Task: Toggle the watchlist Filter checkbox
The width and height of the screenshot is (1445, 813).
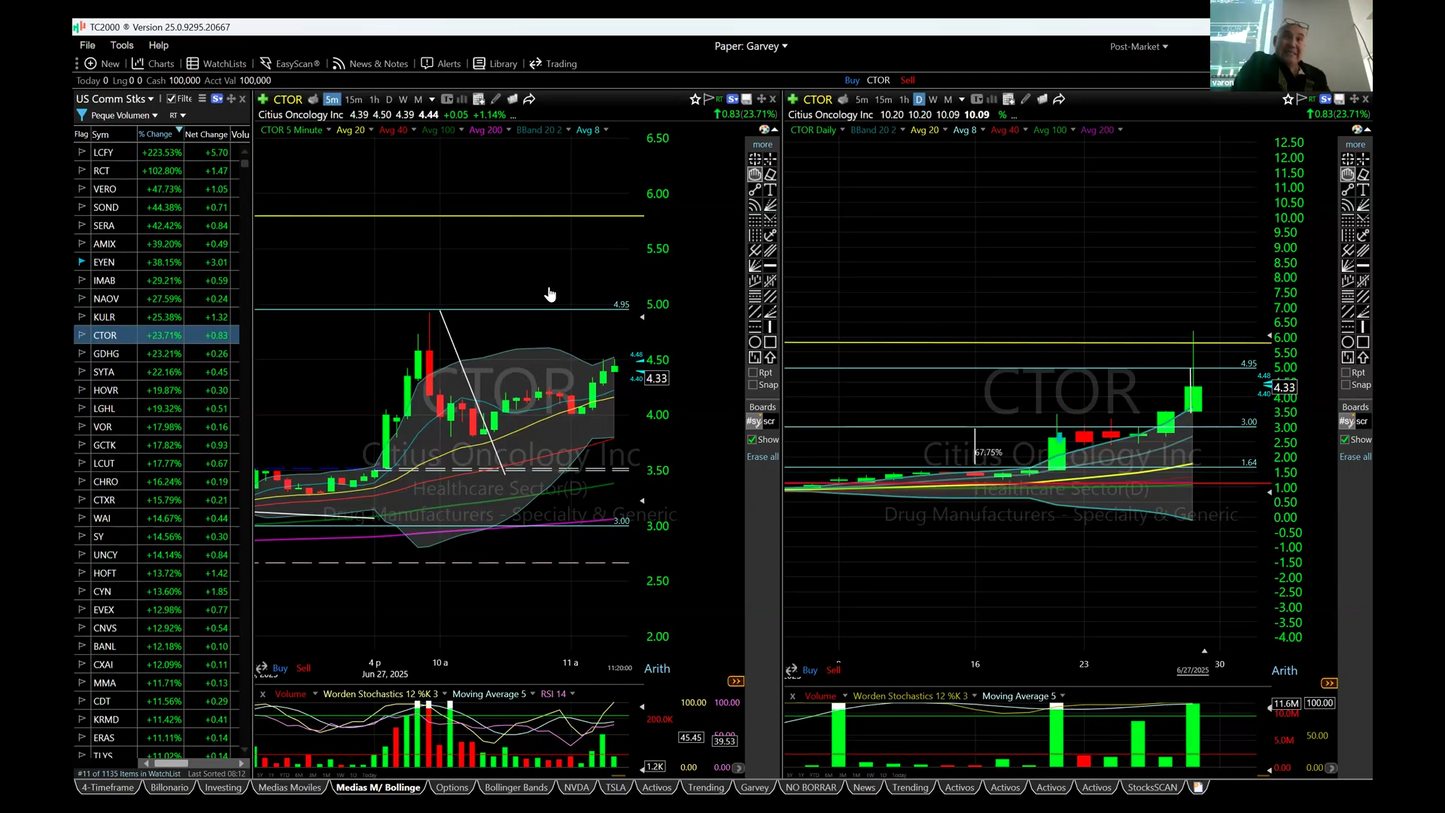Action: pyautogui.click(x=172, y=99)
